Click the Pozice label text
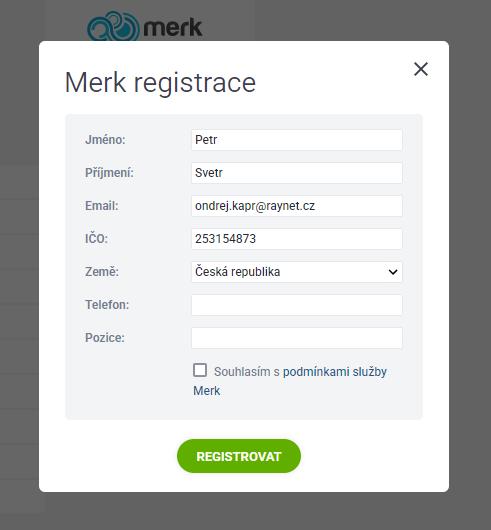491x530 pixels. pyautogui.click(x=105, y=338)
